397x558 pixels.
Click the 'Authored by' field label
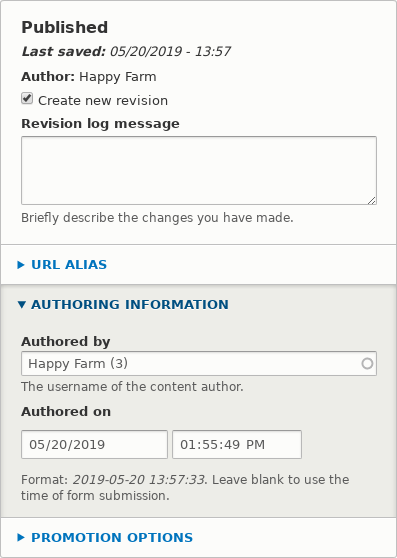(x=66, y=342)
